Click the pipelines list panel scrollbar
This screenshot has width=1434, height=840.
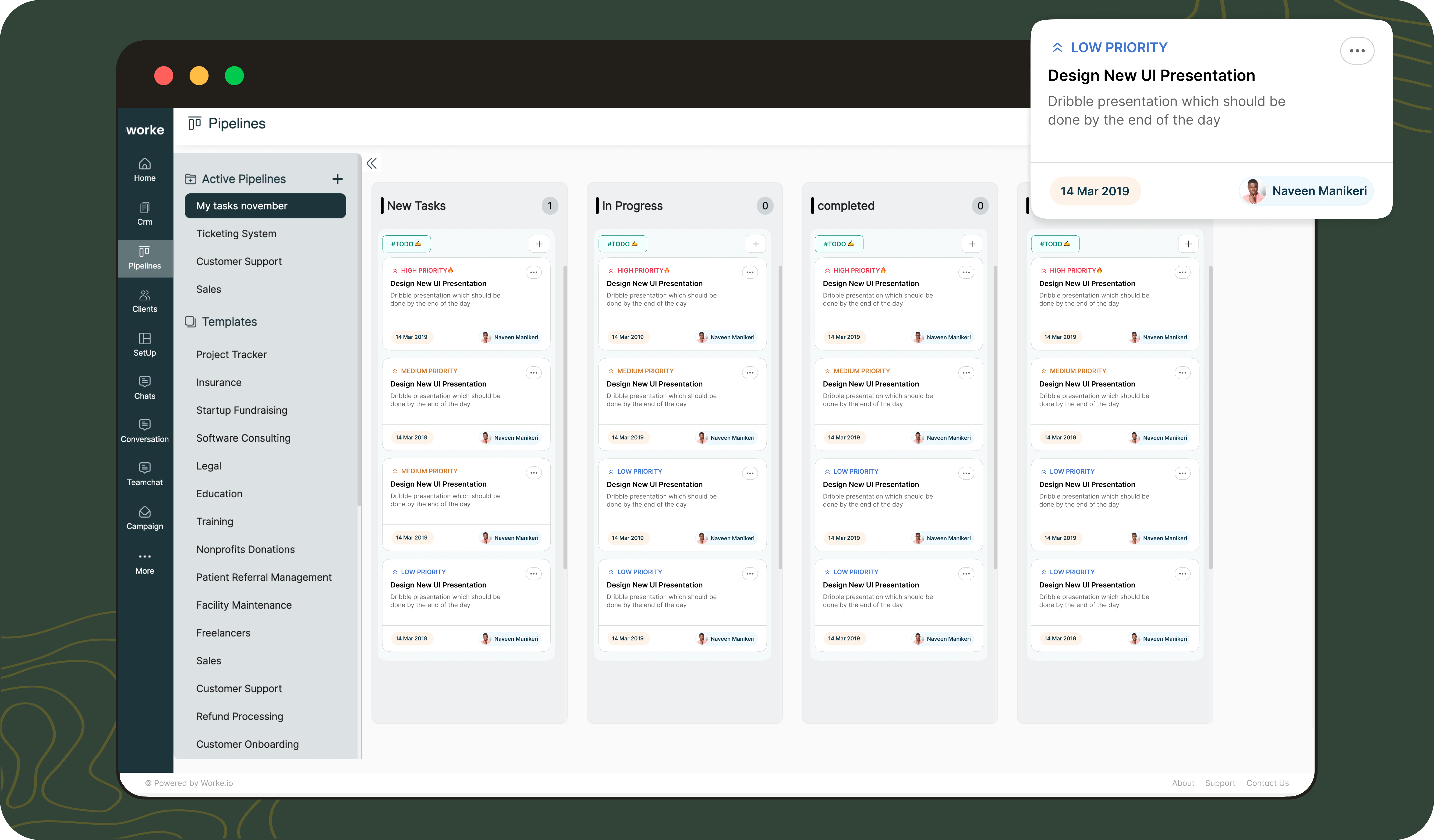point(359,330)
